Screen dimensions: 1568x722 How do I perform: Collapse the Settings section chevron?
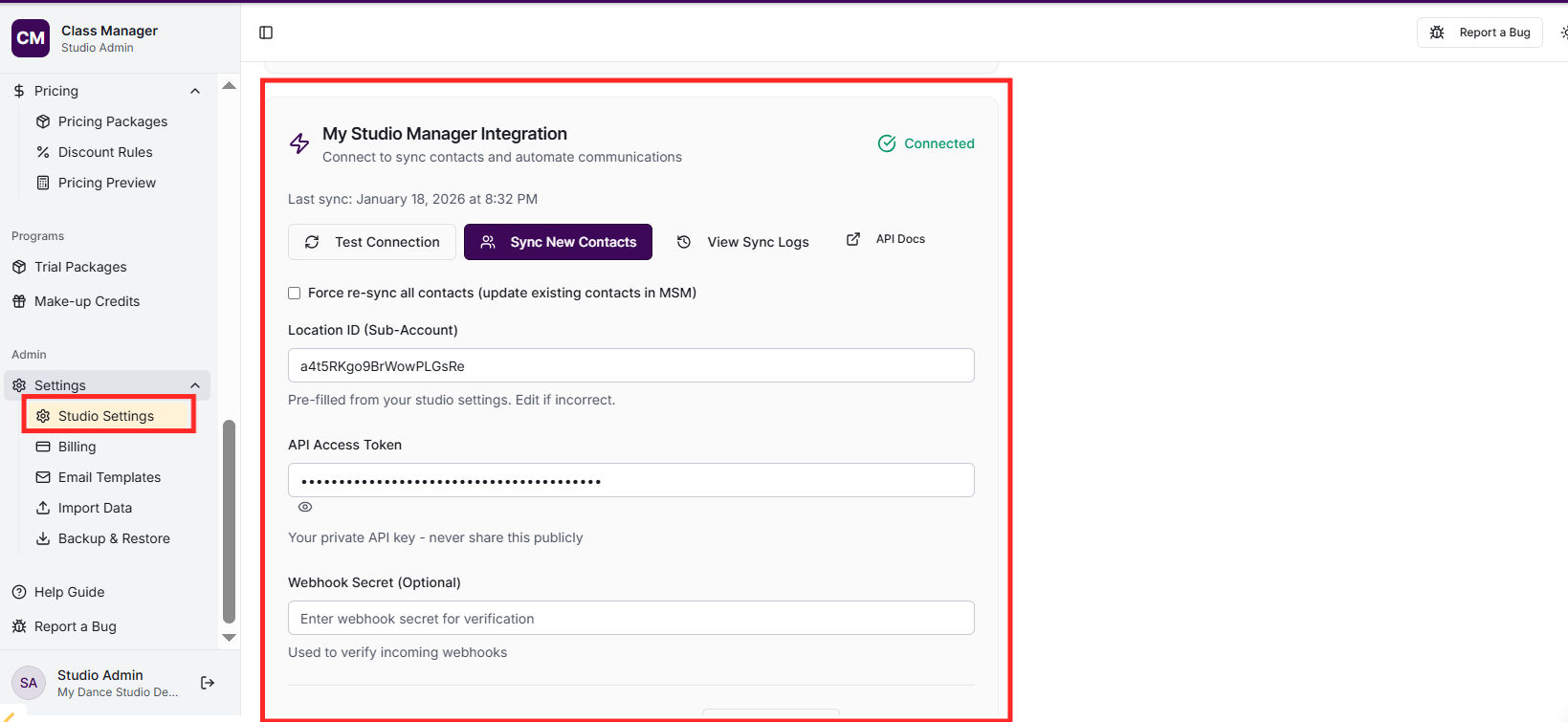click(195, 385)
